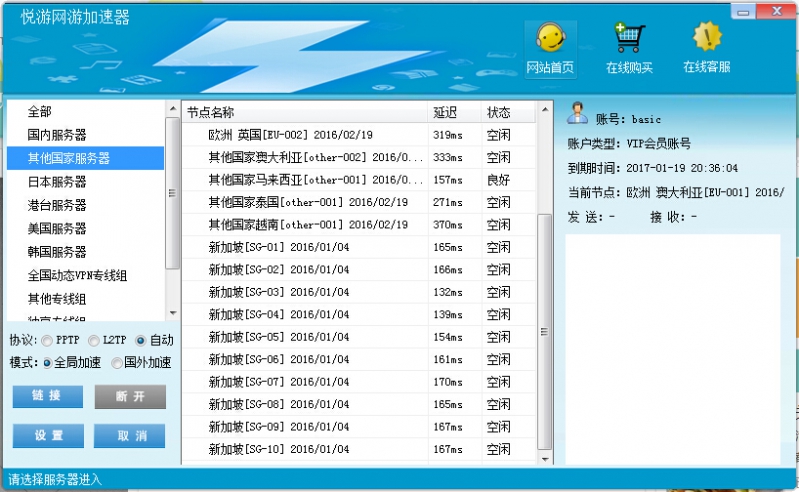The height and width of the screenshot is (492, 799).
Task: Click category list scroll down arrow
Action: tap(173, 313)
